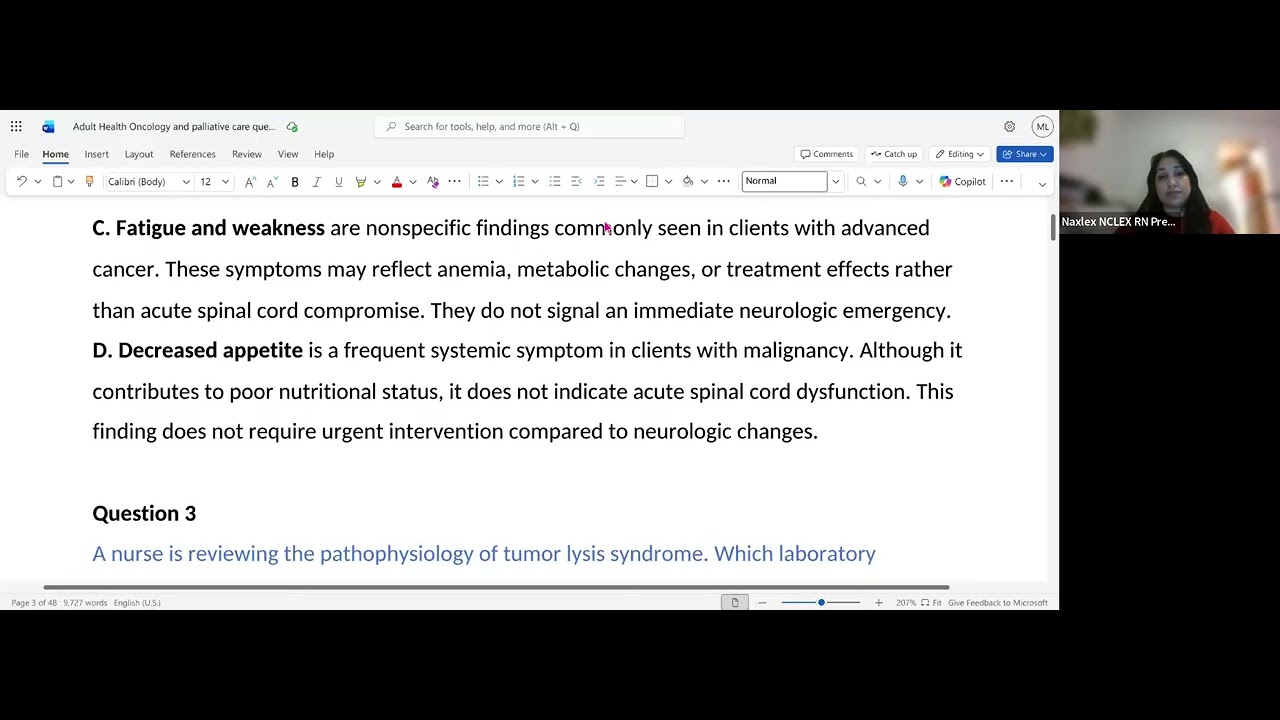Open more ribbon commands ellipsis
The width and height of the screenshot is (1280, 720).
(1007, 182)
